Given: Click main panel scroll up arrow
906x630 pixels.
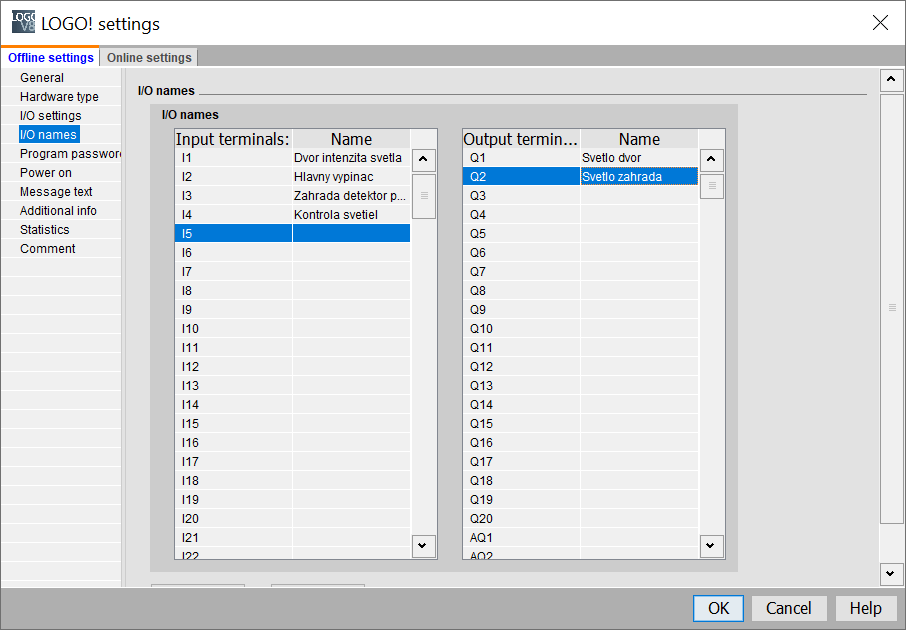Looking at the screenshot, I should (891, 80).
